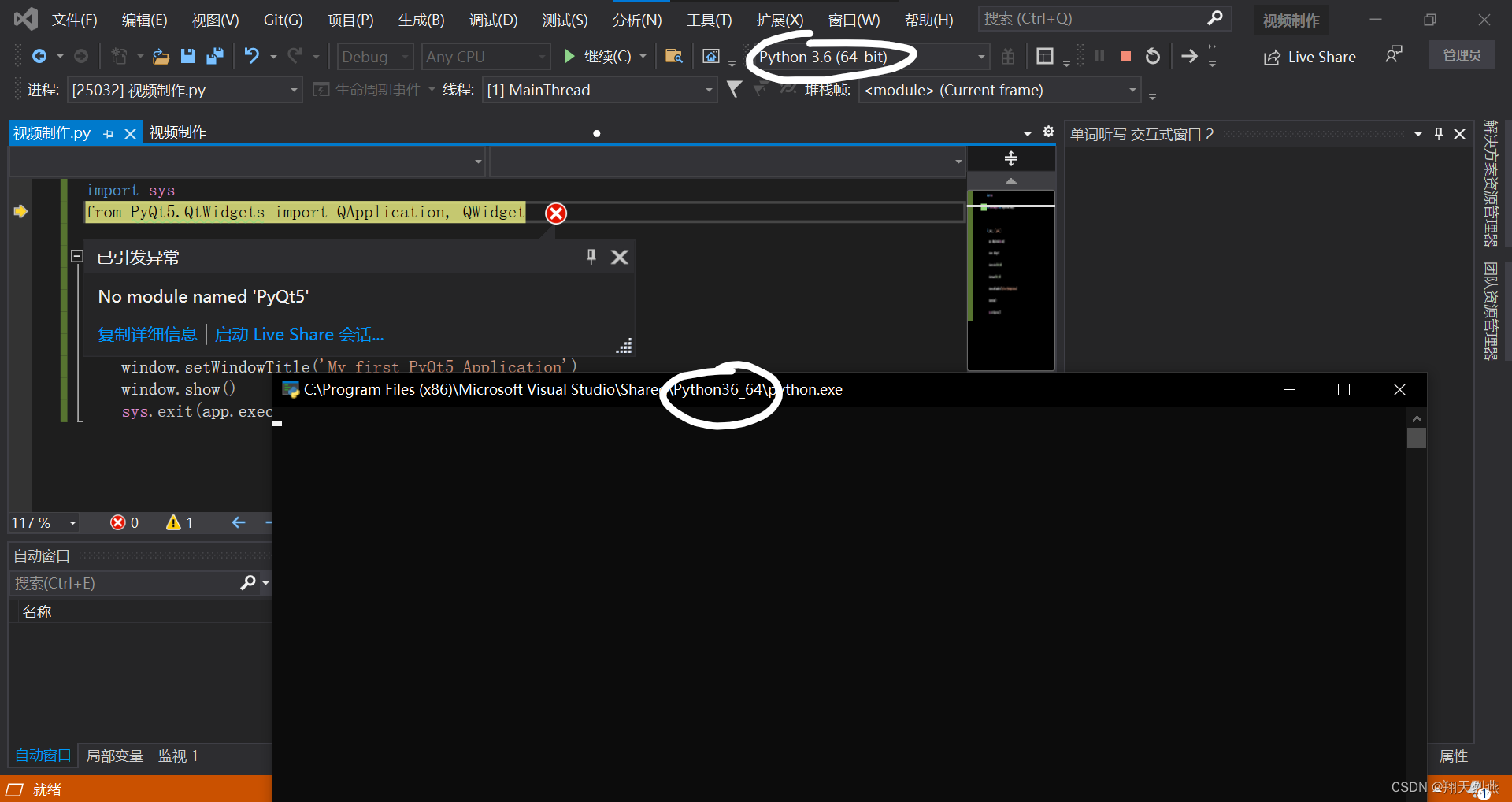Screen dimensions: 1512x802
Task: Click the Live Share button
Action: tap(1310, 57)
